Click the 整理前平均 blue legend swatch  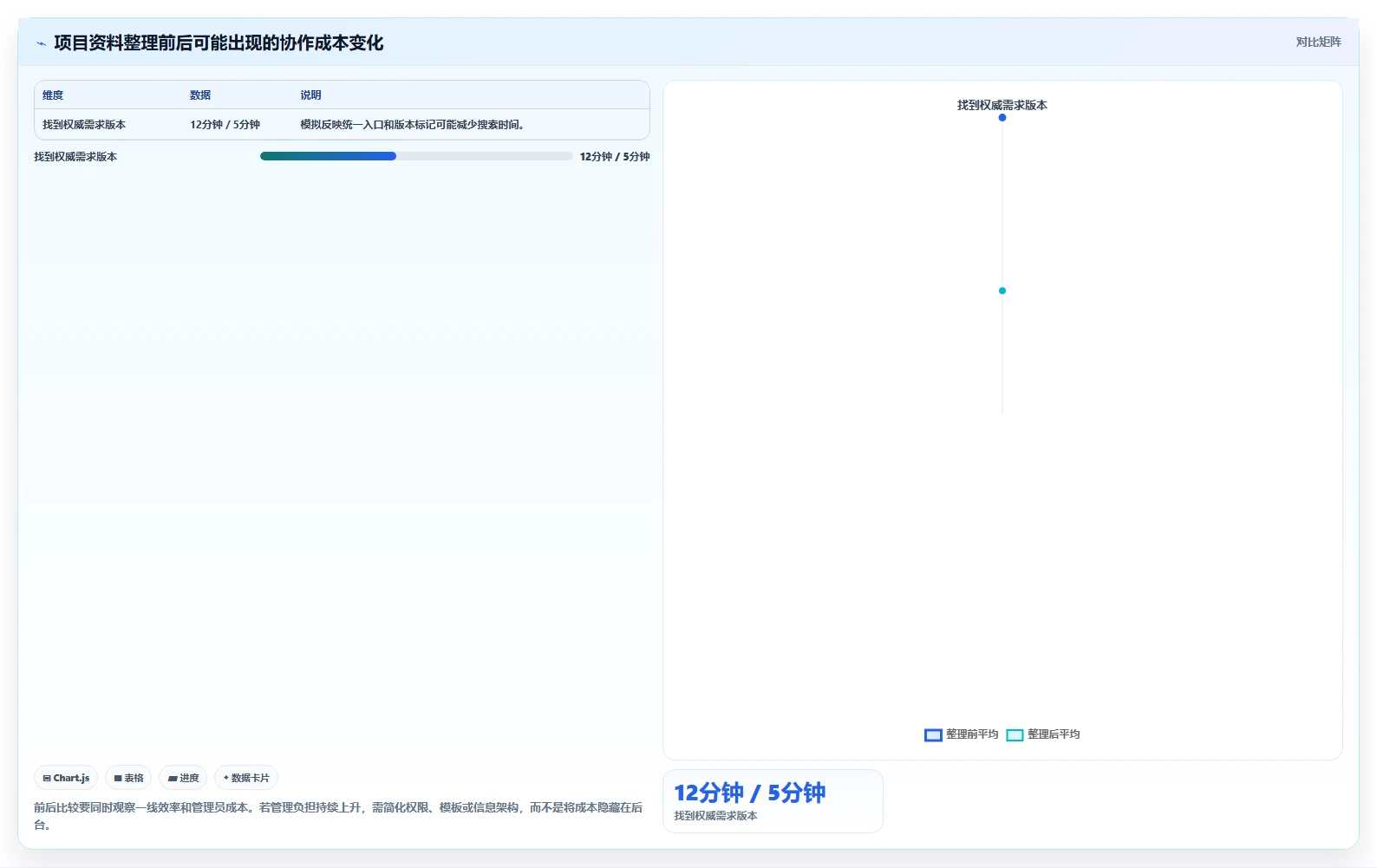point(933,735)
